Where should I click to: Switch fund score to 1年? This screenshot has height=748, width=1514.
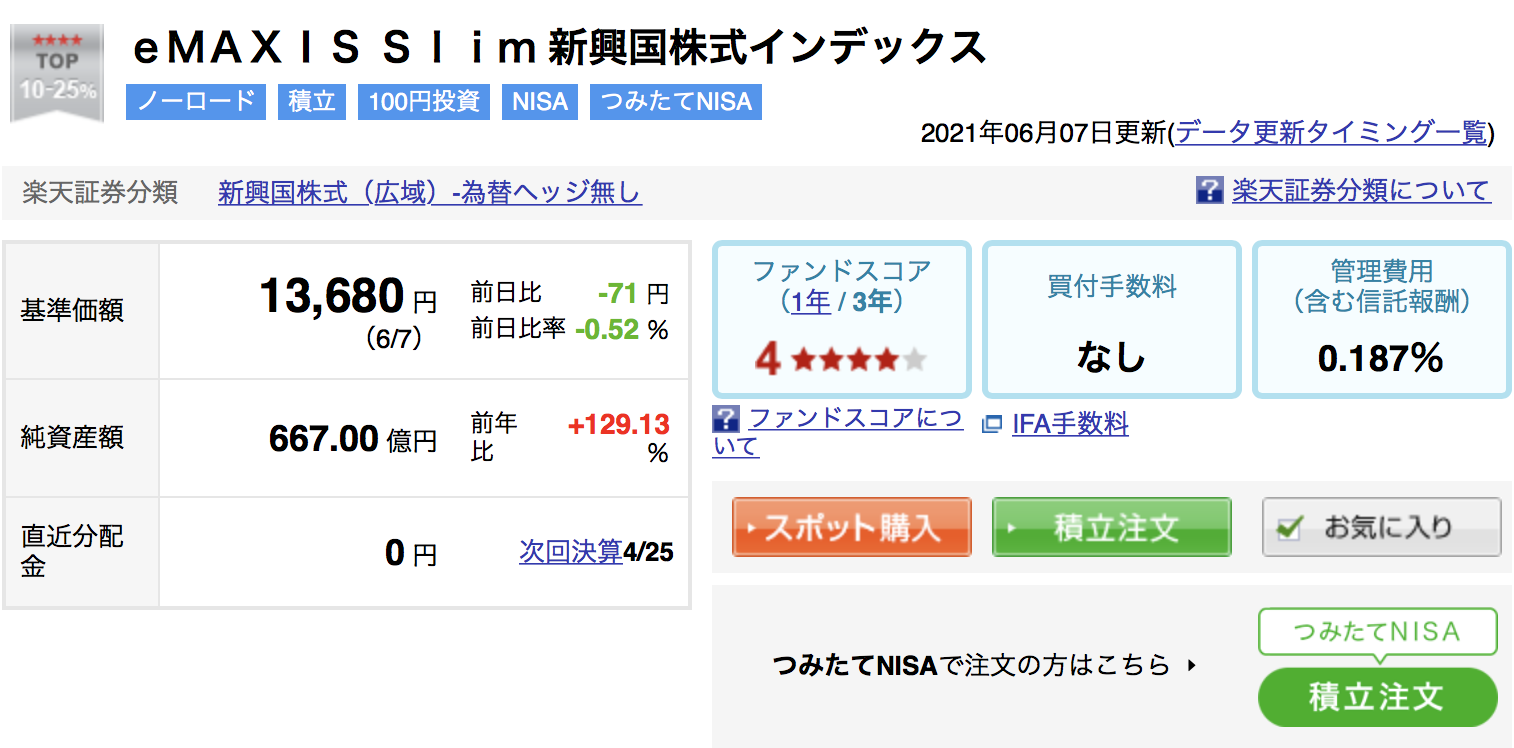(x=811, y=302)
